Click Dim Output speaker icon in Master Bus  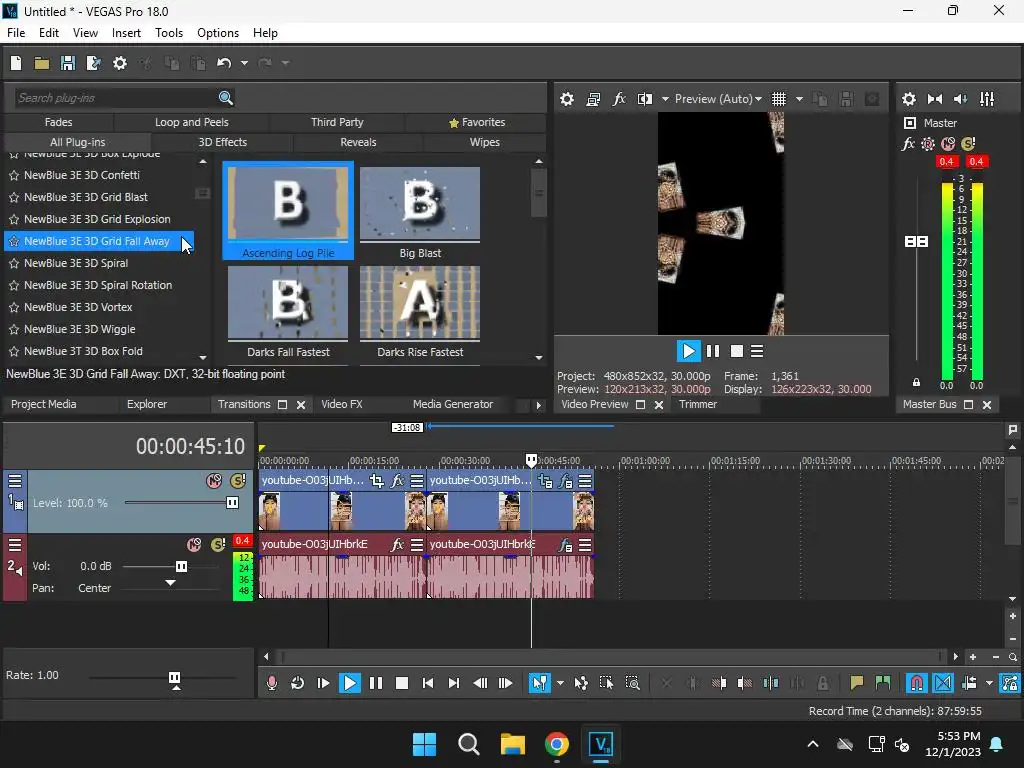[961, 99]
